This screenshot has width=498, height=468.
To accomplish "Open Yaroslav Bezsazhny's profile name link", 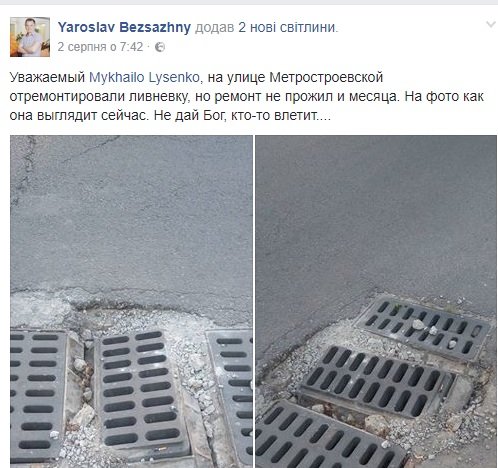I will coord(124,27).
